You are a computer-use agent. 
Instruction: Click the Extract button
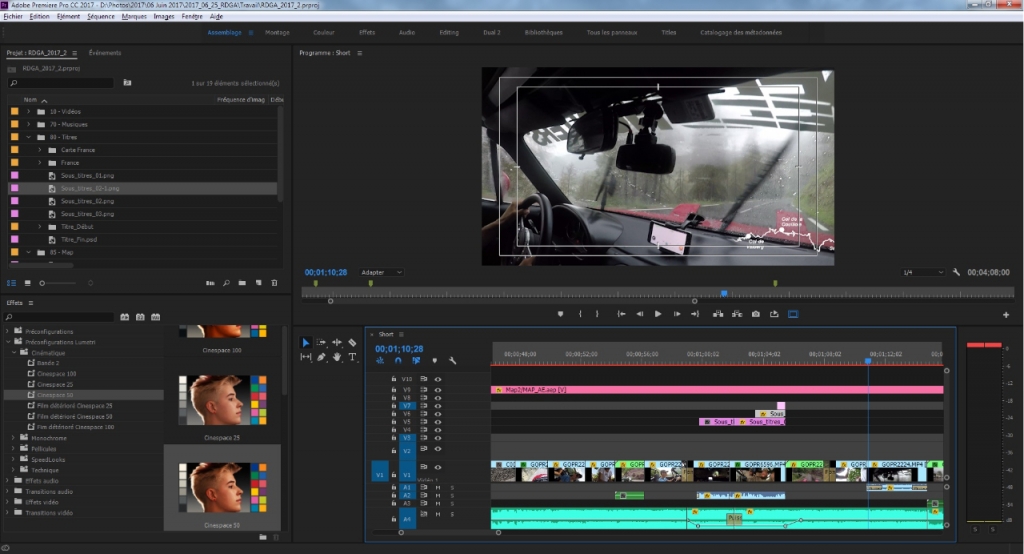click(737, 314)
